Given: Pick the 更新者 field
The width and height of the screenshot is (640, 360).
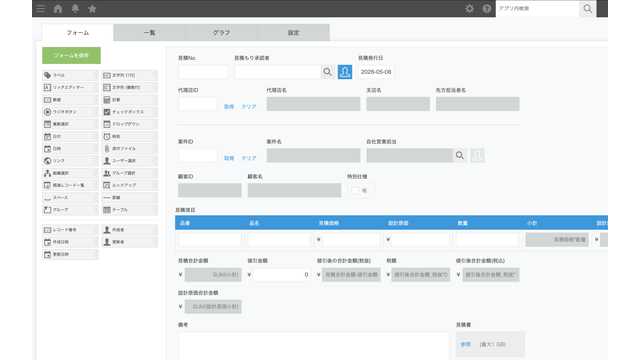Looking at the screenshot, I should (x=129, y=242).
